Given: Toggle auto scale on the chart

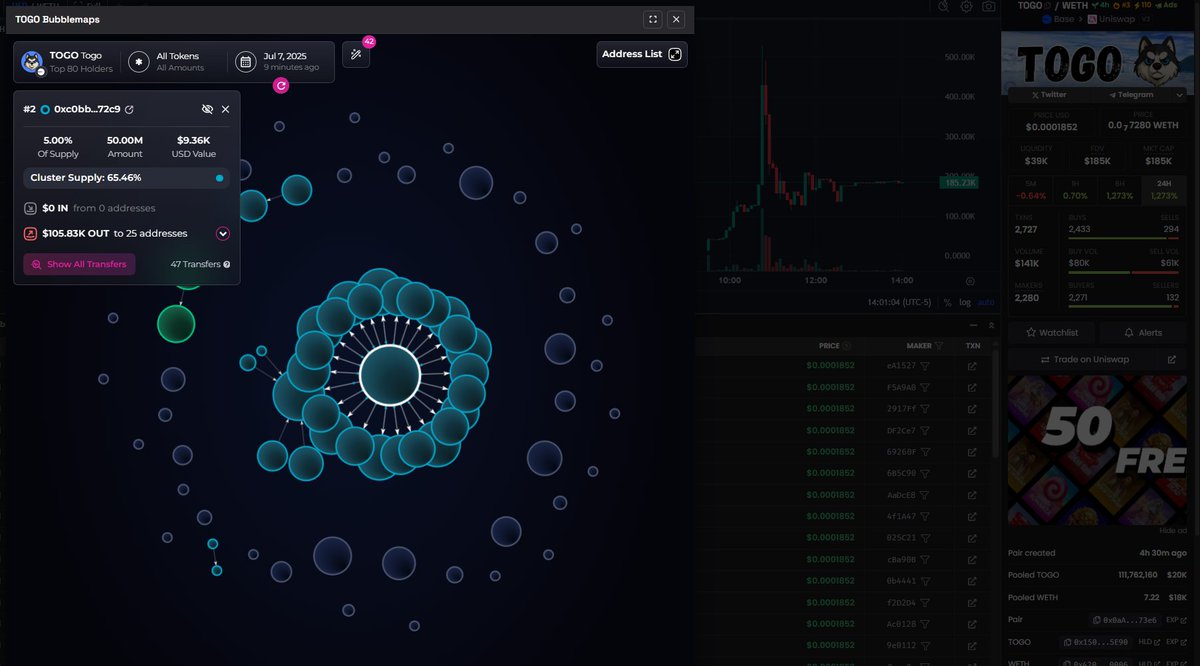Looking at the screenshot, I should point(985,302).
